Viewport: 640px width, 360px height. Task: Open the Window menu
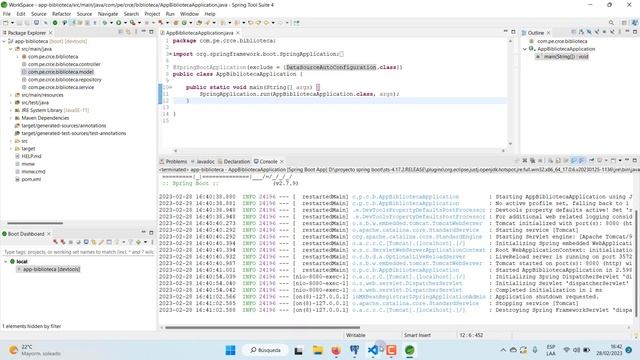pos(189,14)
